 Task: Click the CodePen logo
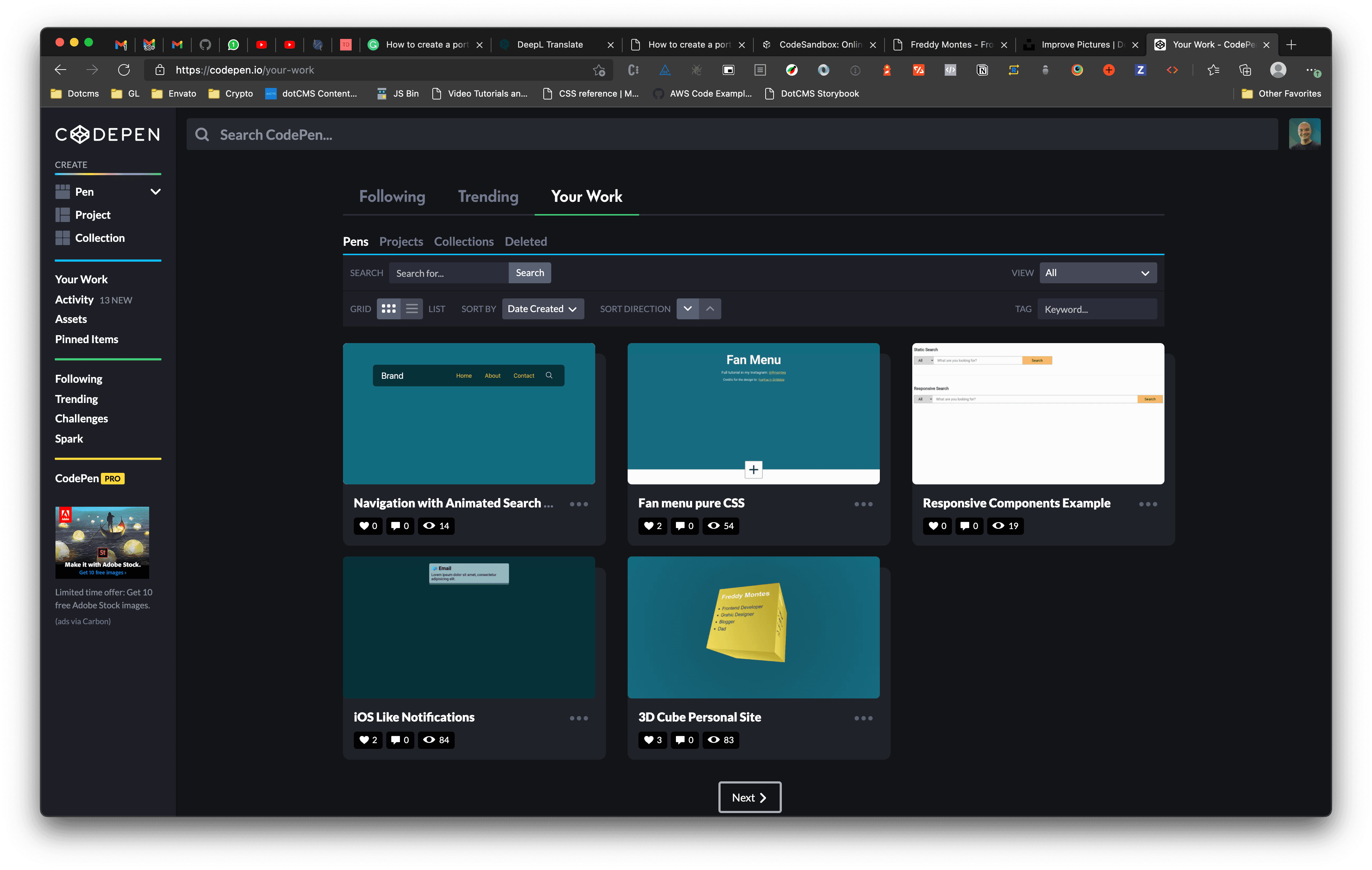coord(107,134)
